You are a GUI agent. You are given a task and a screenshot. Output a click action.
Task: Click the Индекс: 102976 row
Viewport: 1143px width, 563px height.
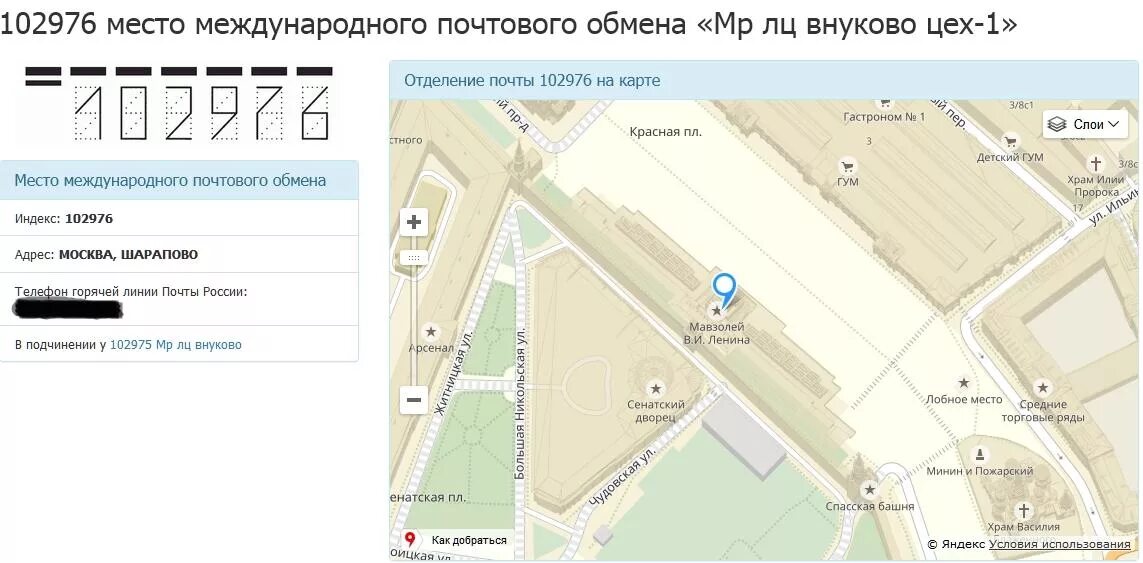click(x=179, y=218)
